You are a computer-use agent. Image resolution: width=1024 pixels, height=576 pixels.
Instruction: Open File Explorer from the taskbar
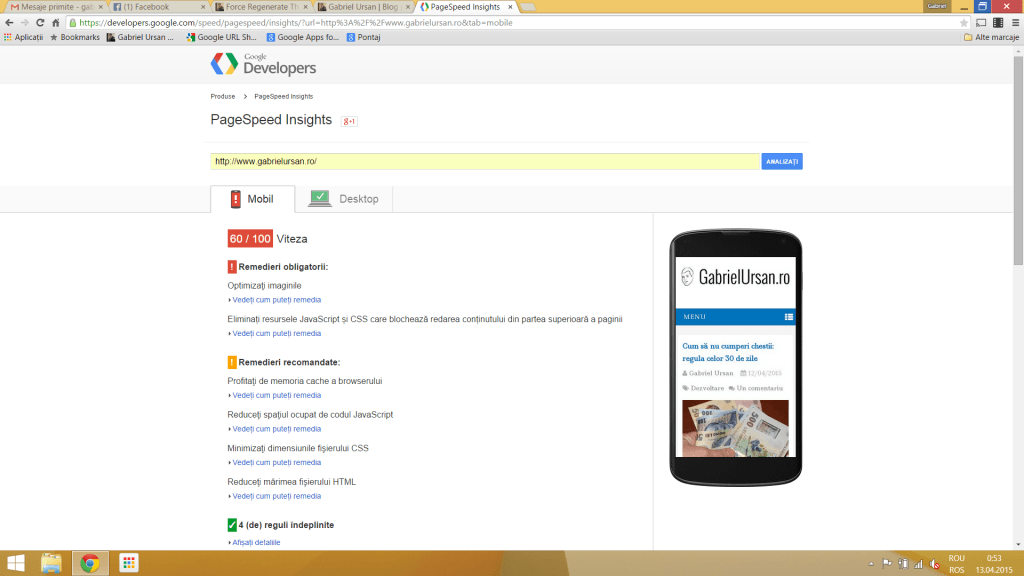point(51,563)
